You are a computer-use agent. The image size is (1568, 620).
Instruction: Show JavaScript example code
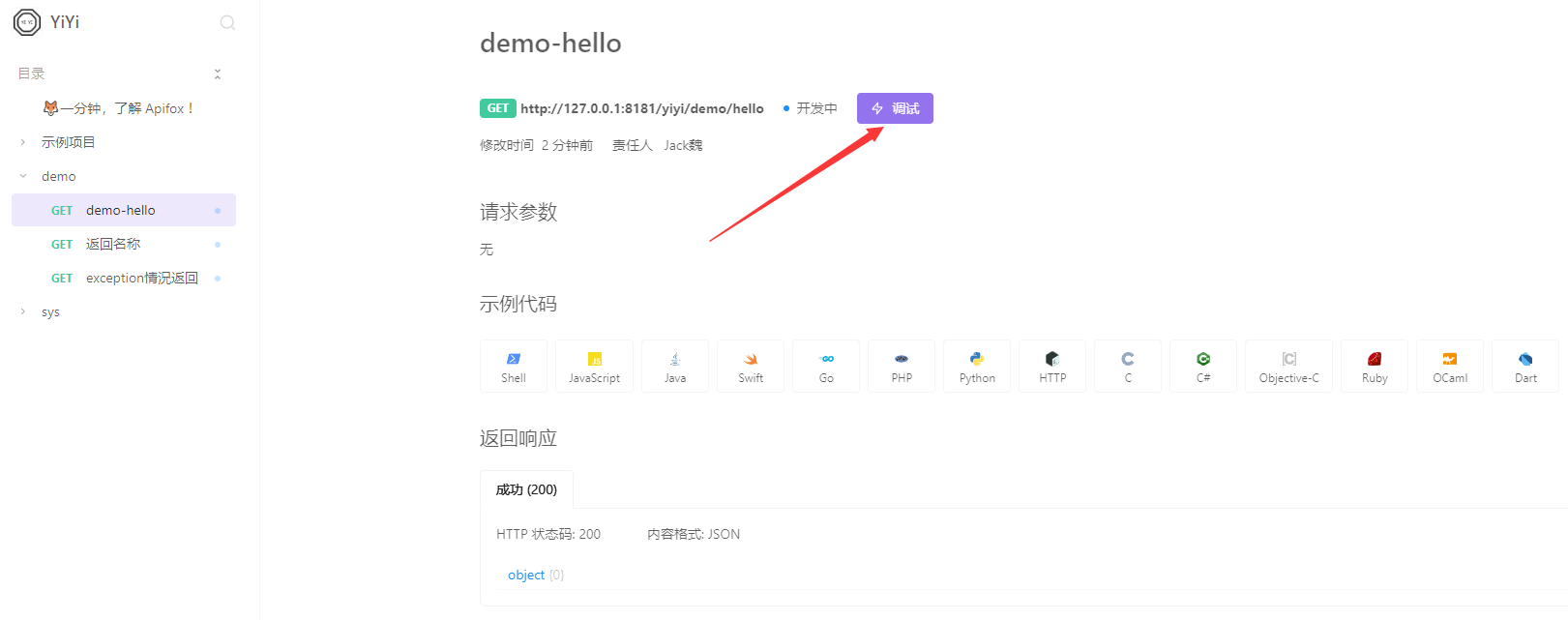[594, 366]
